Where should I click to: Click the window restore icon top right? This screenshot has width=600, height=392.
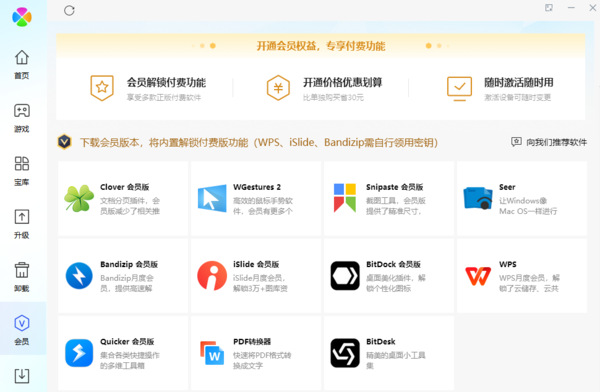coord(549,8)
